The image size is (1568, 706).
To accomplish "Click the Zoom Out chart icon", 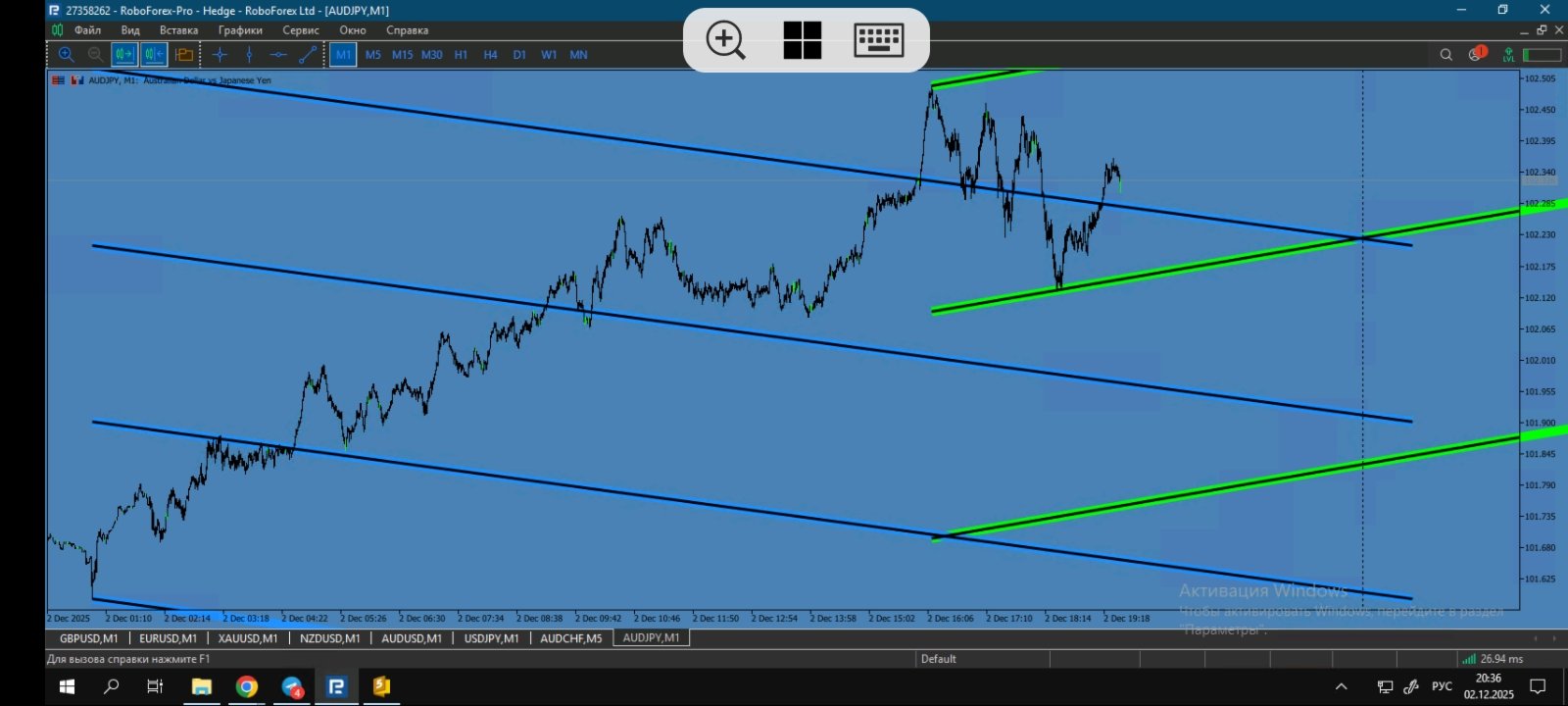I will 95,55.
